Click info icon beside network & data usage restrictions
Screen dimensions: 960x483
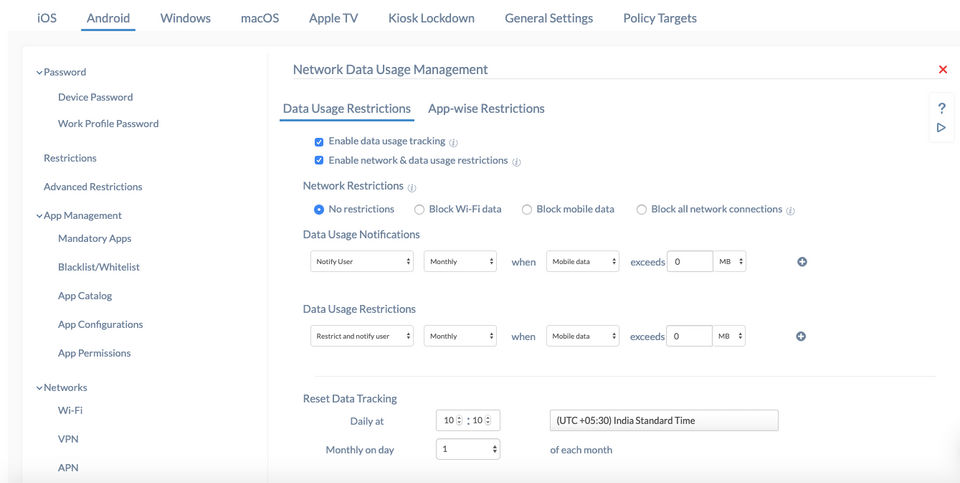(x=516, y=161)
